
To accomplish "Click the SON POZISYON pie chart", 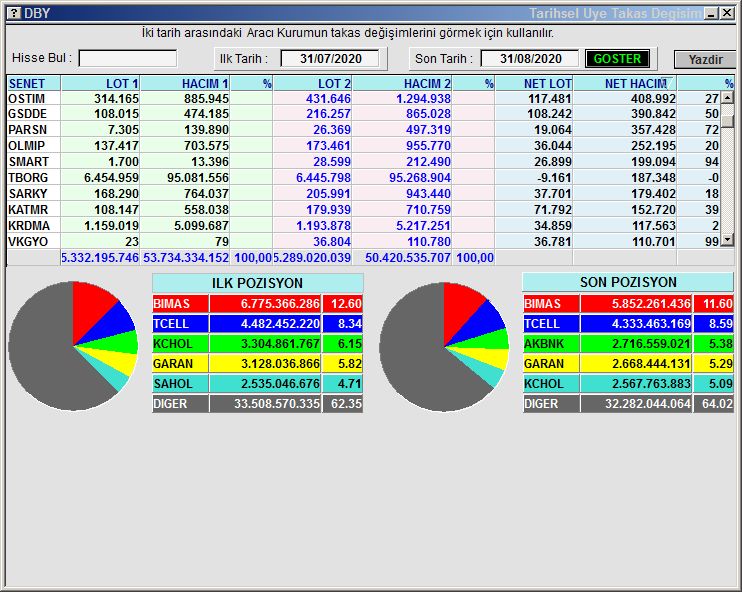I will point(444,347).
